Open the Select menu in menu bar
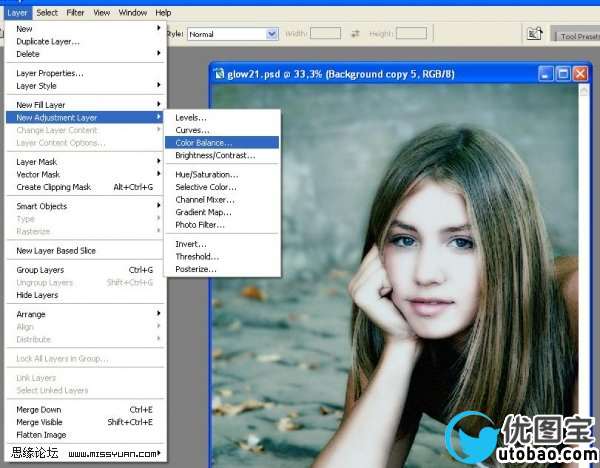 pyautogui.click(x=47, y=13)
